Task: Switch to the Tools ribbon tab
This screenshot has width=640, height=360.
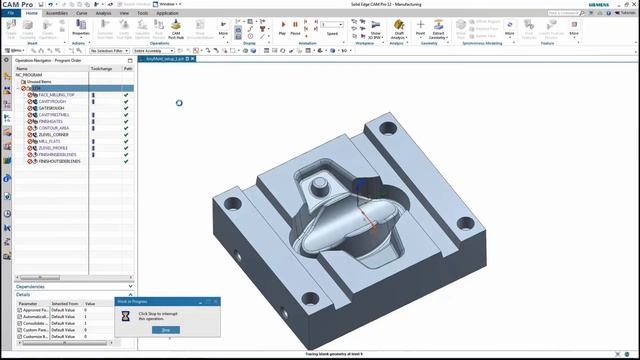Action: (x=142, y=13)
